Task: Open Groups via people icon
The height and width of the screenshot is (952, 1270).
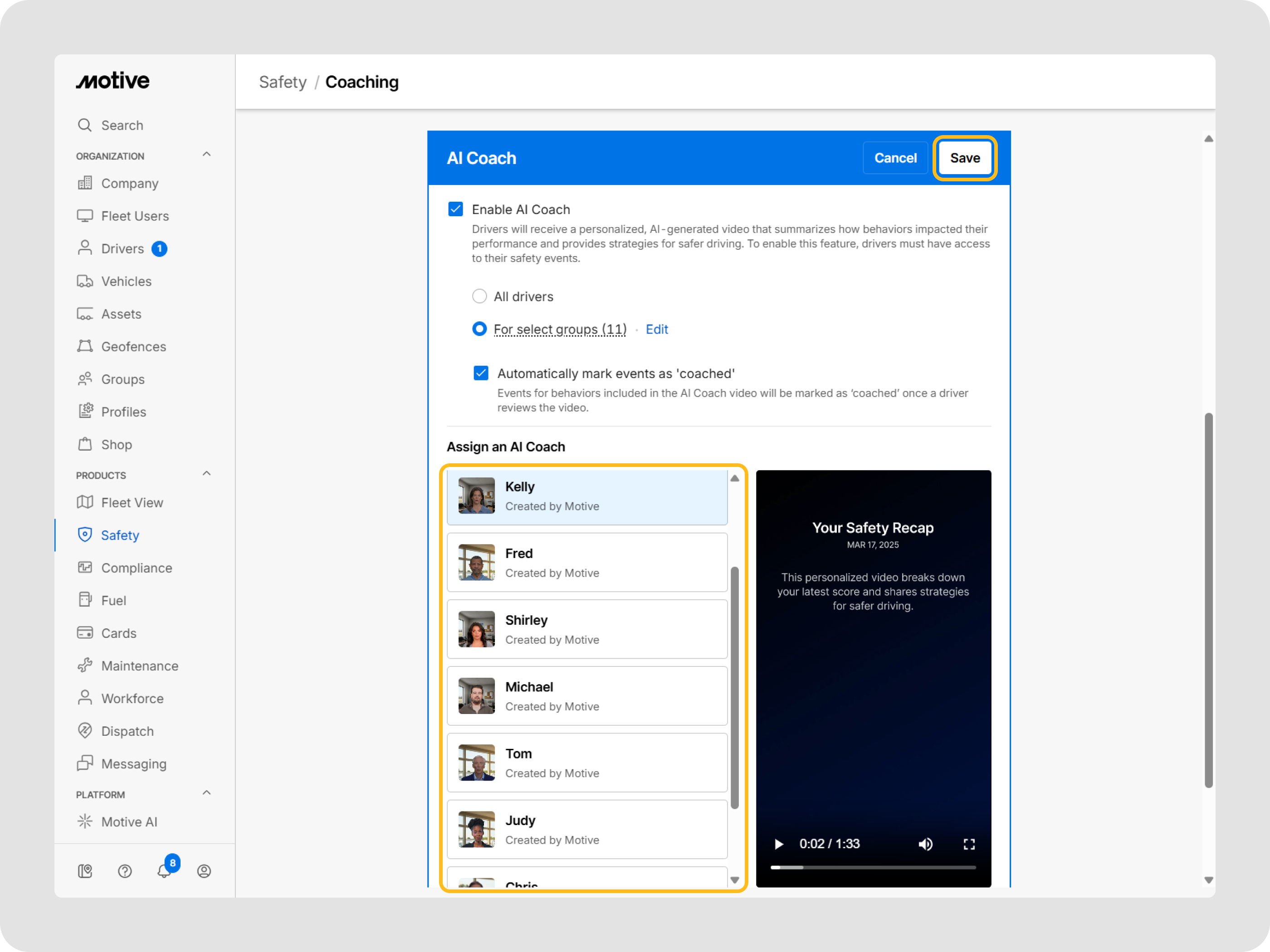Action: click(85, 379)
